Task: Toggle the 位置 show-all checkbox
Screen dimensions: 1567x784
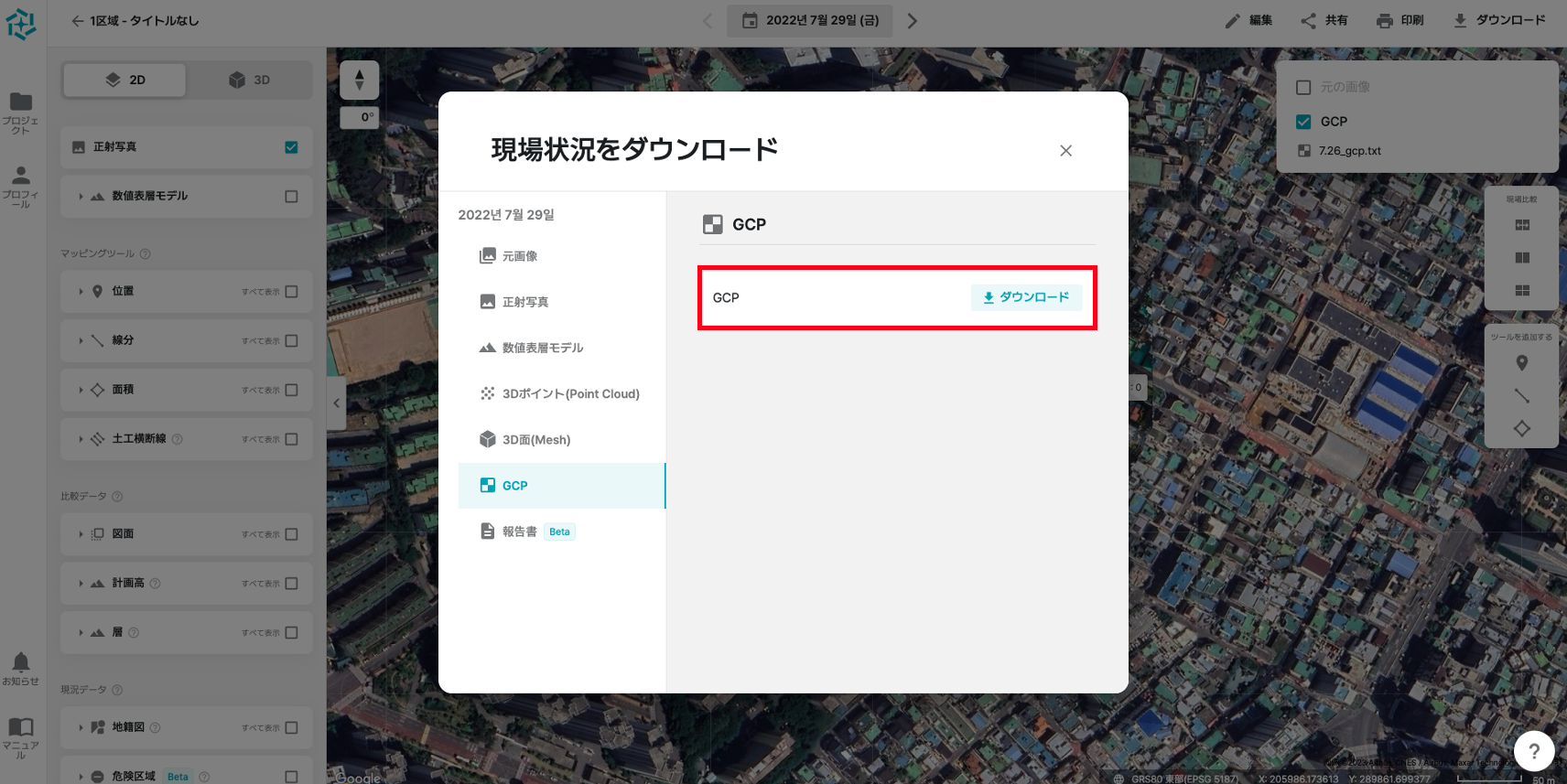Action: click(291, 292)
